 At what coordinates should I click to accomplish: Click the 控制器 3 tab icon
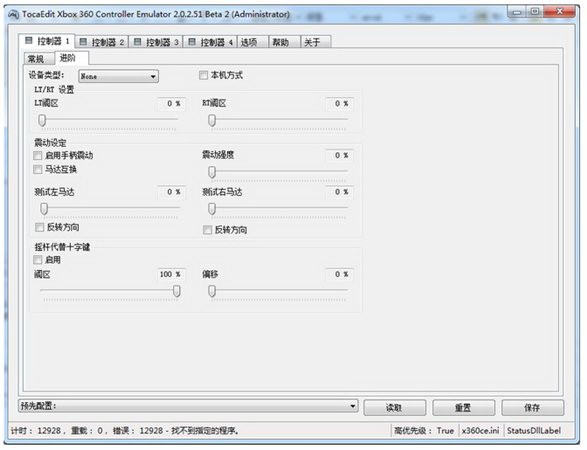[137, 42]
